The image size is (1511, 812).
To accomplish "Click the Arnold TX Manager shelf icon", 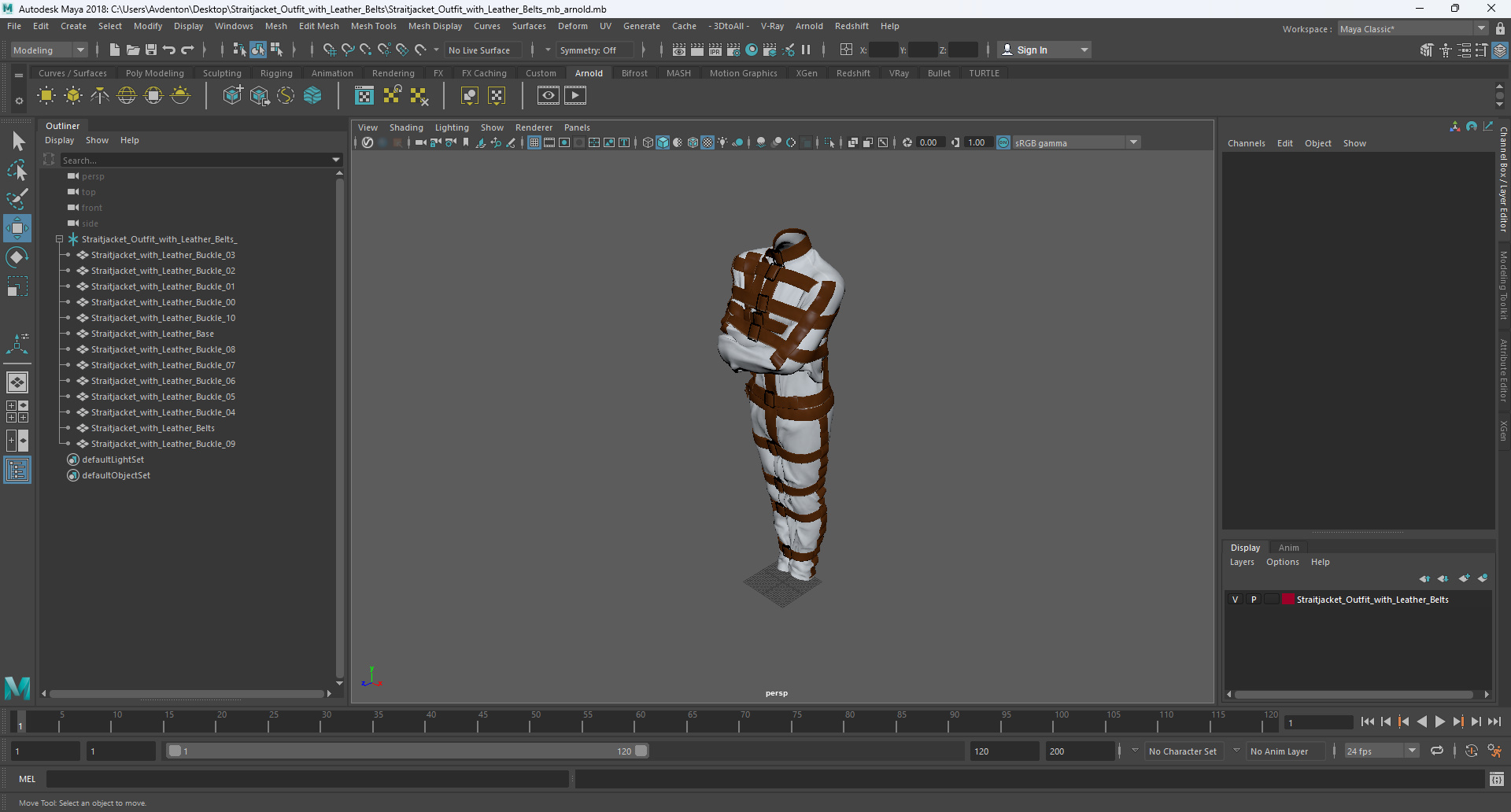I will tap(364, 96).
